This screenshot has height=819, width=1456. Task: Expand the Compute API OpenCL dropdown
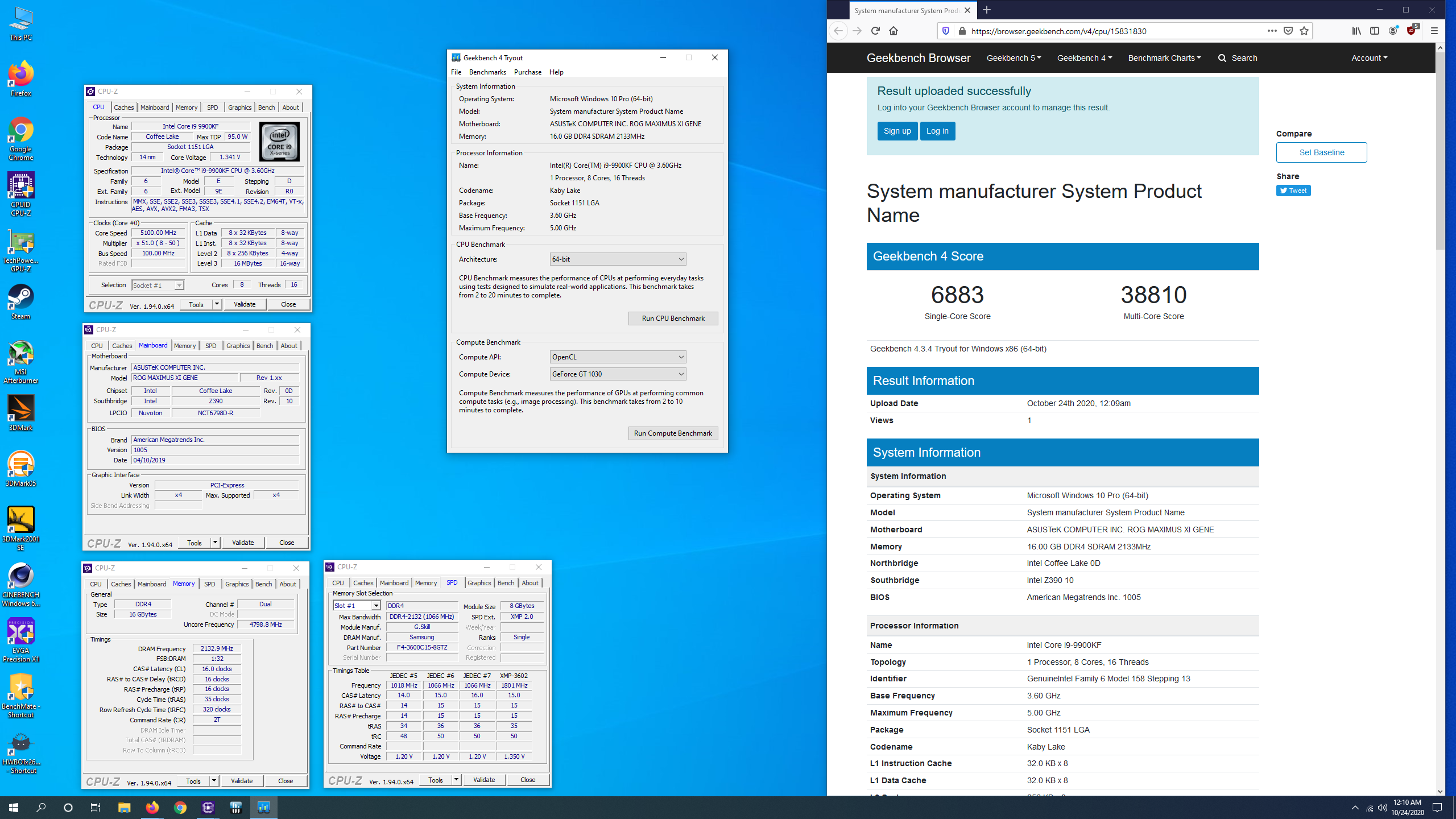(x=618, y=357)
